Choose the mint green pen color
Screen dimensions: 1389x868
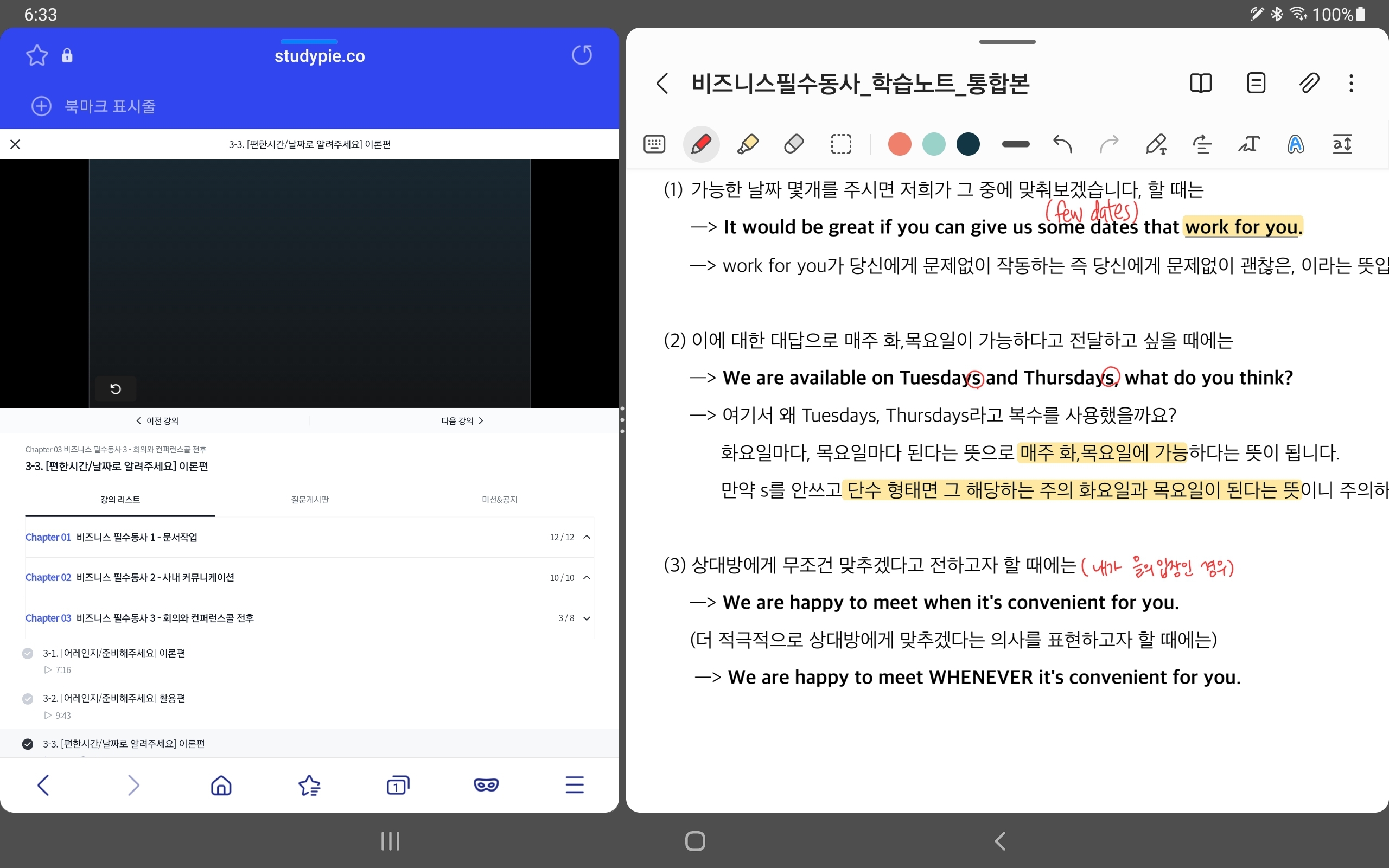point(934,144)
